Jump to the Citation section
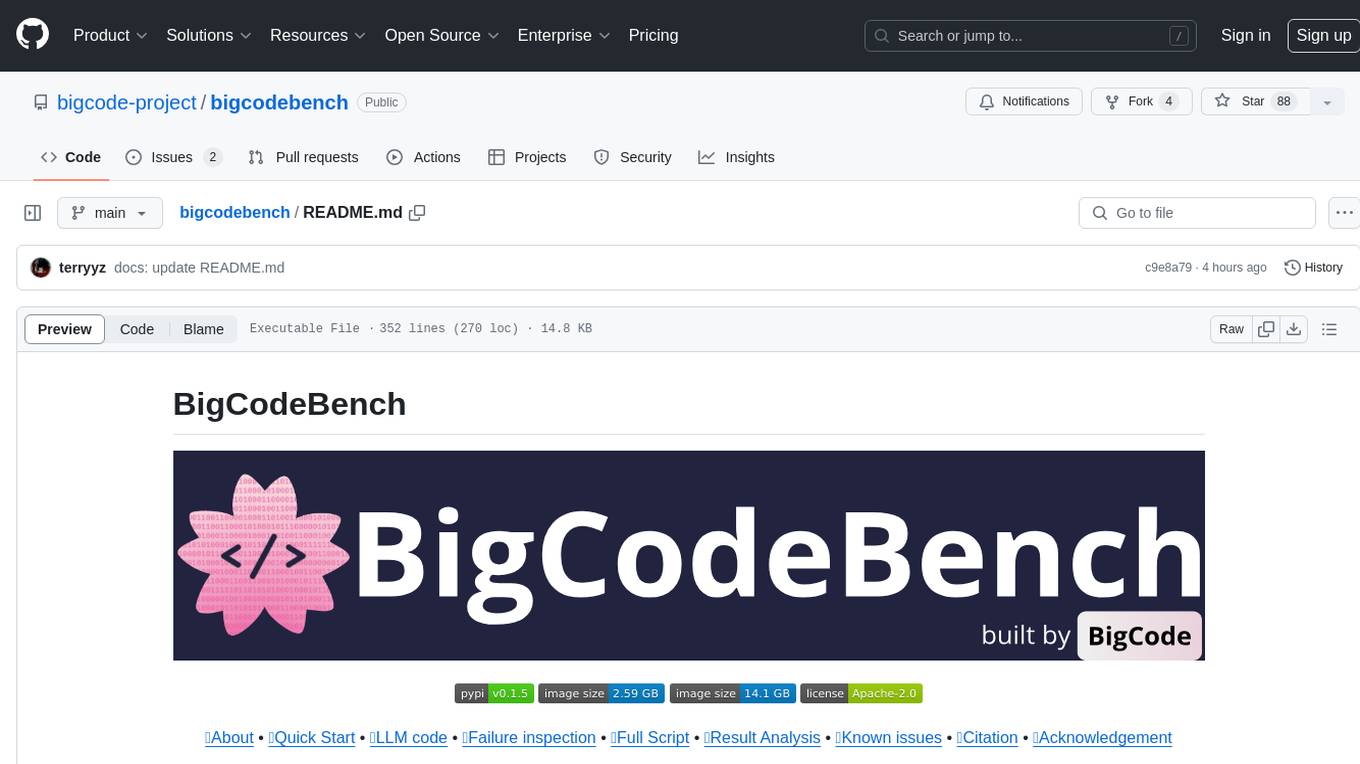 click(x=987, y=737)
